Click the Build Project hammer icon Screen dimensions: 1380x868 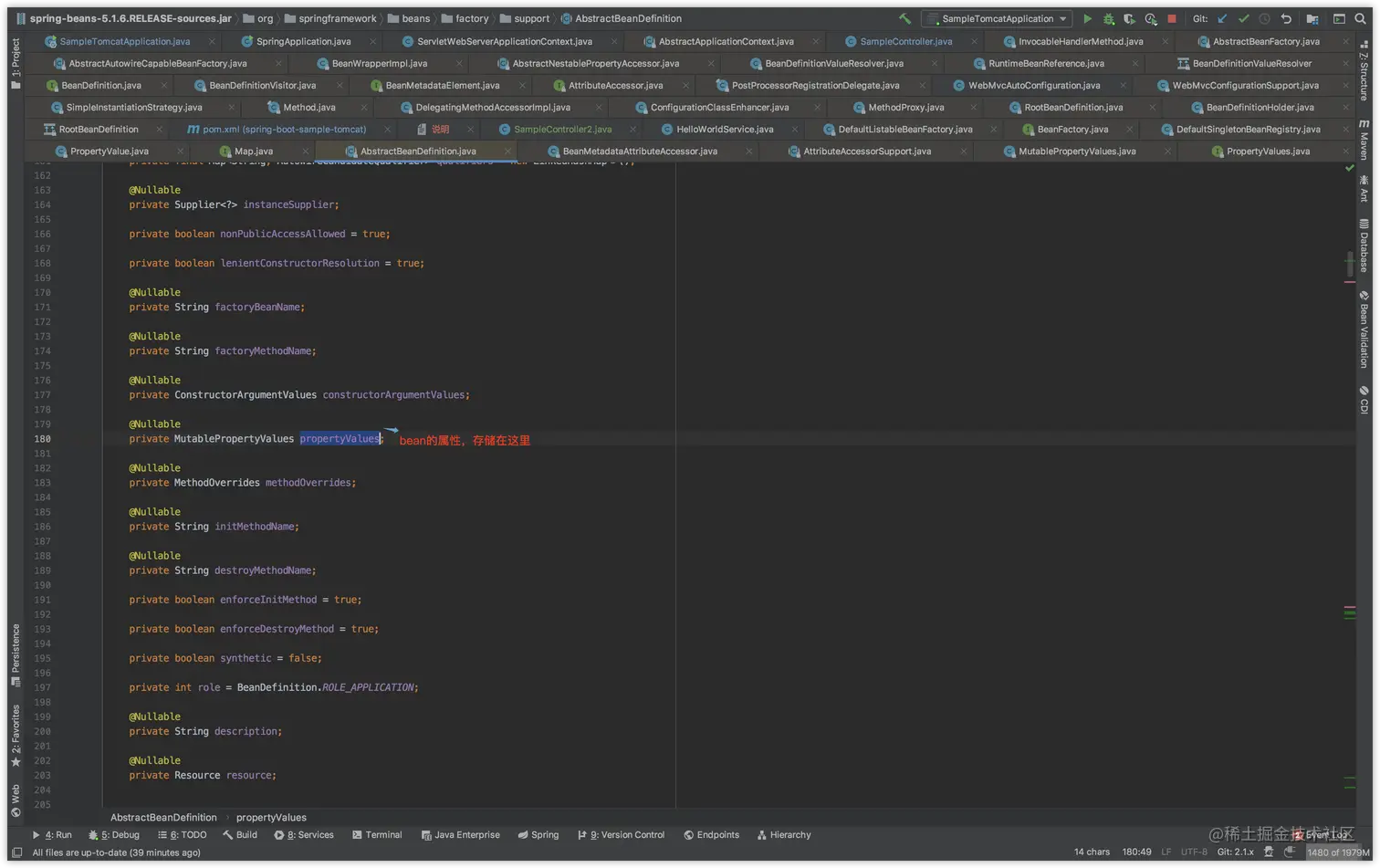[904, 18]
